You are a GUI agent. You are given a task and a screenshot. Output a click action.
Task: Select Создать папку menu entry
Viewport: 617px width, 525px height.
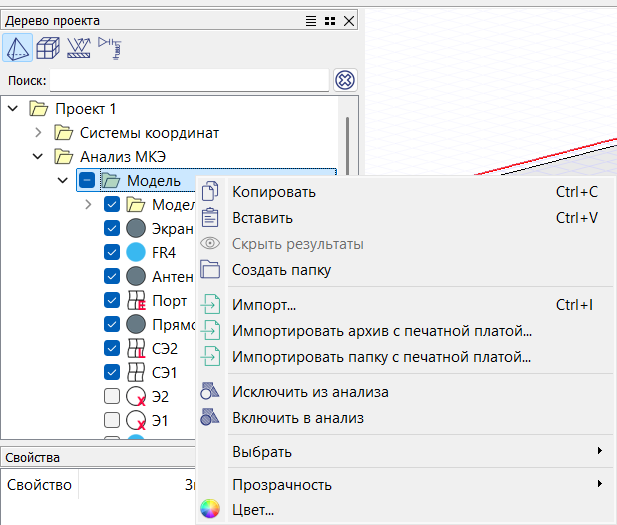click(281, 270)
